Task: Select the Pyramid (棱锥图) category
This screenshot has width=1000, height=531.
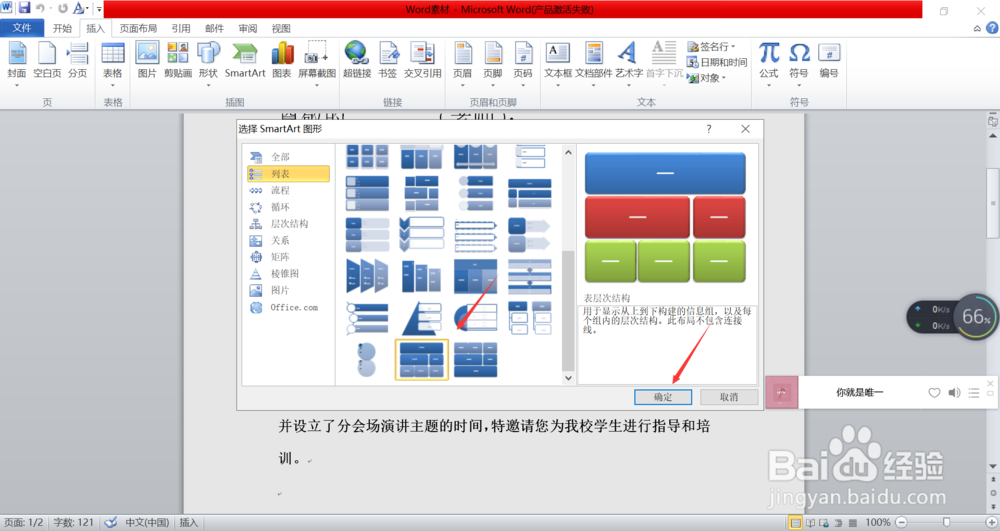Action: click(288, 273)
